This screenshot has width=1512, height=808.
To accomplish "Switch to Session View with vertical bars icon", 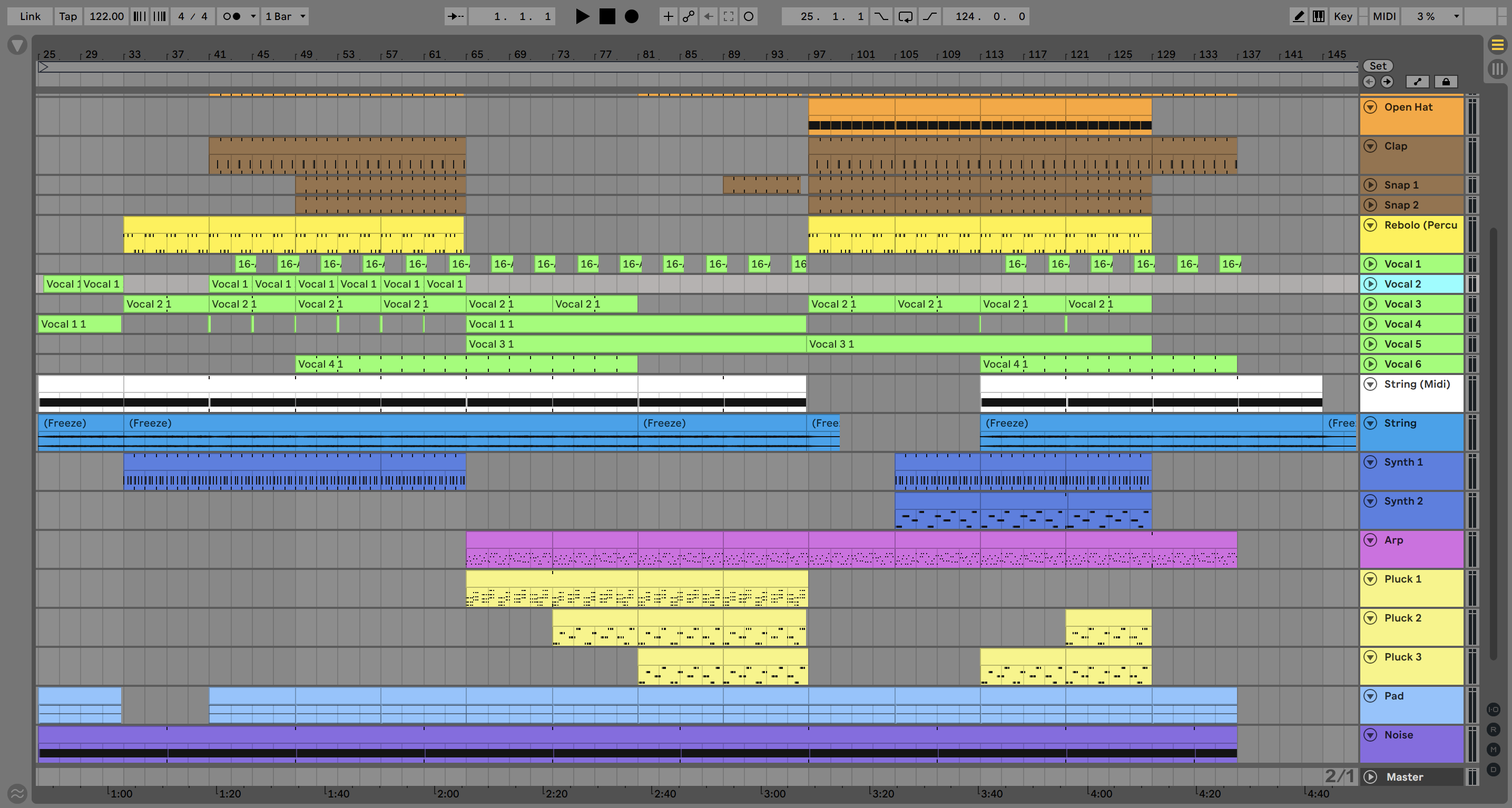I will [1497, 68].
